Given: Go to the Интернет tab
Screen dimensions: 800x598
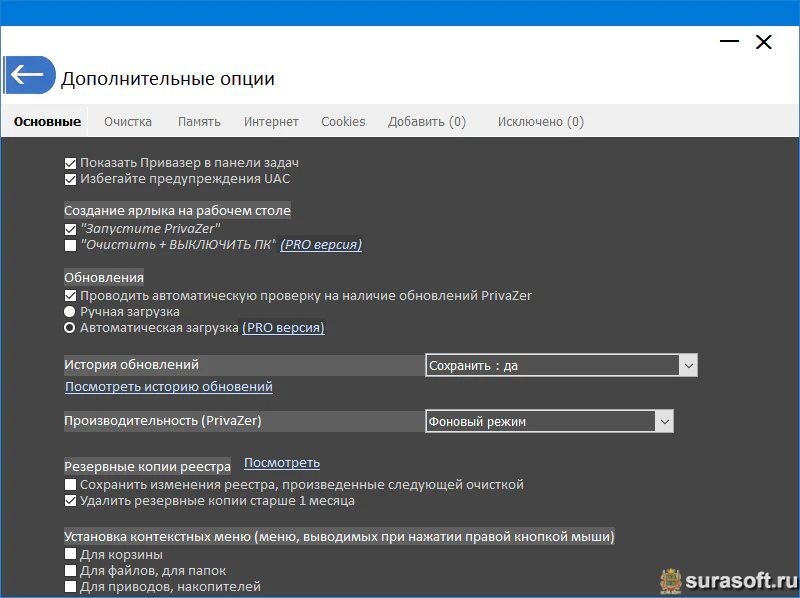Looking at the screenshot, I should (x=271, y=122).
